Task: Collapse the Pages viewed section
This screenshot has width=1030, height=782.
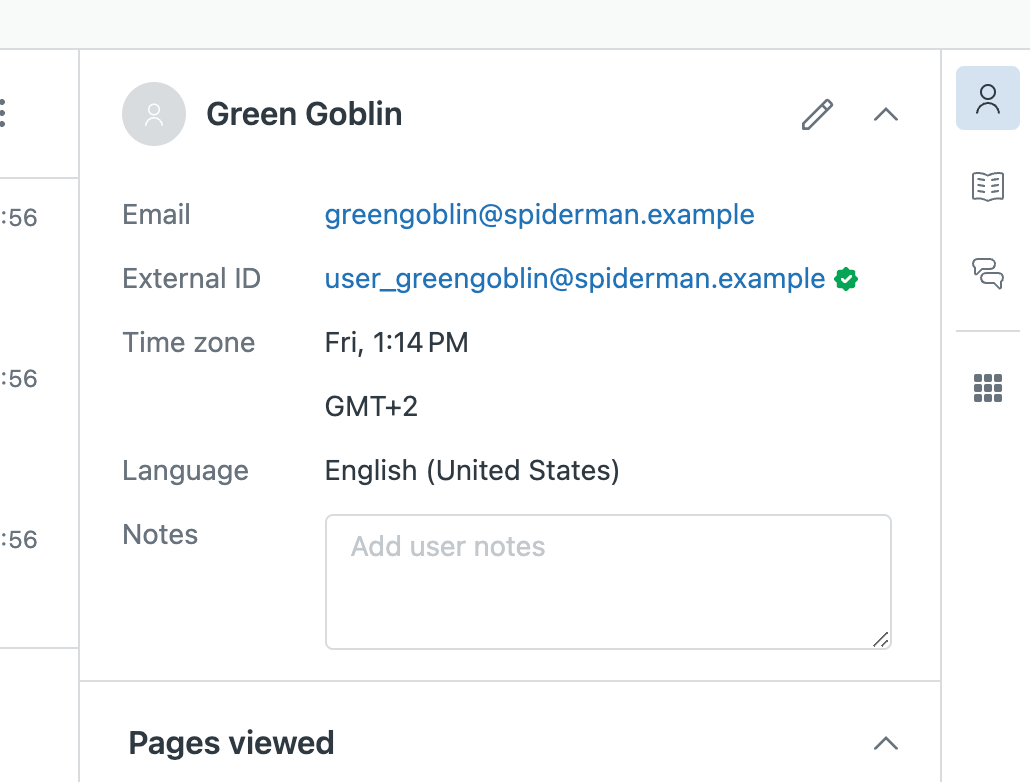Action: point(885,743)
